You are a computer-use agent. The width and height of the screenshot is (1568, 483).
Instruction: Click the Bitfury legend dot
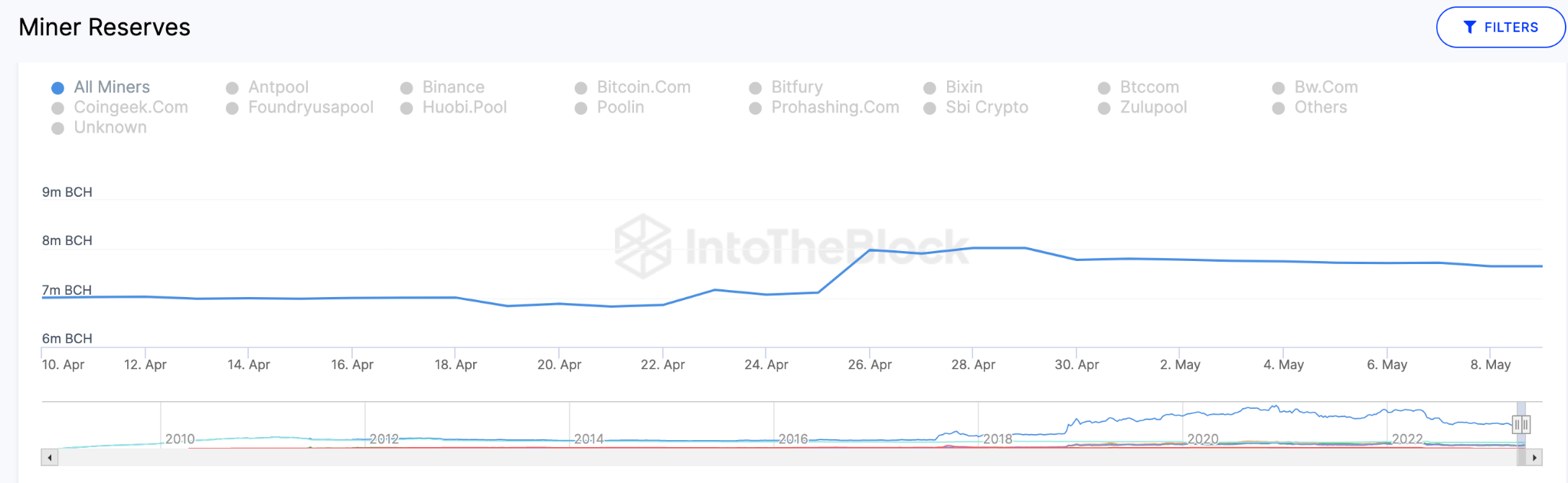click(756, 88)
